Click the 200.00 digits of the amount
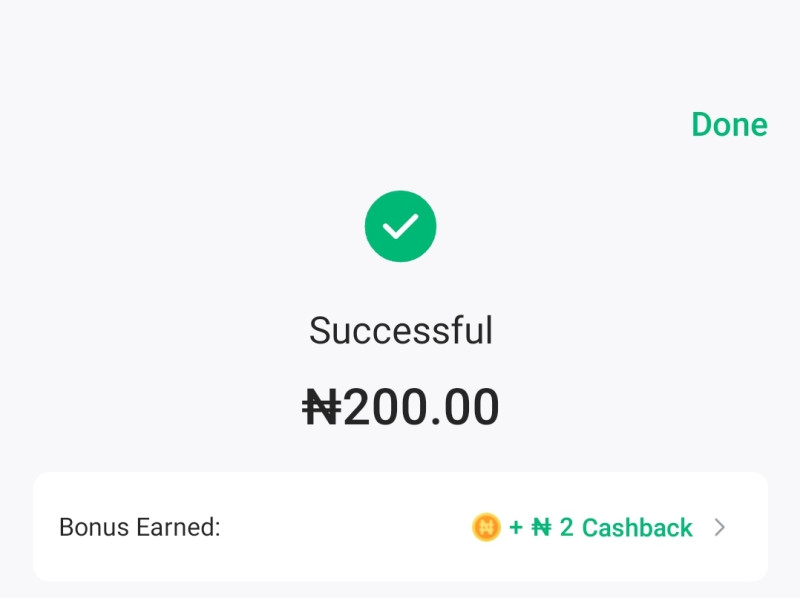 coord(421,408)
